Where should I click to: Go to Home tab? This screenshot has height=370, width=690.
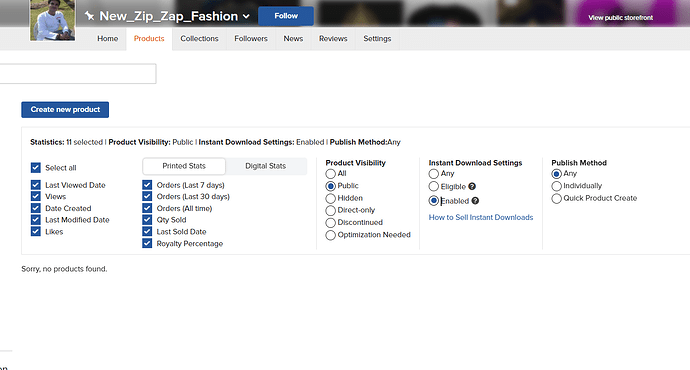(x=107, y=39)
